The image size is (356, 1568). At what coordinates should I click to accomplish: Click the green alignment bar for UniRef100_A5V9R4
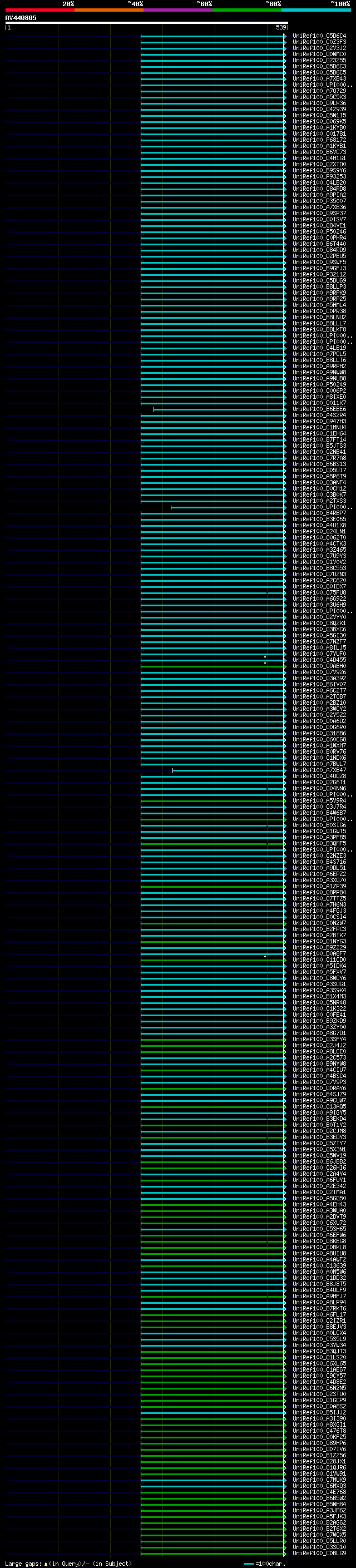[x=213, y=800]
